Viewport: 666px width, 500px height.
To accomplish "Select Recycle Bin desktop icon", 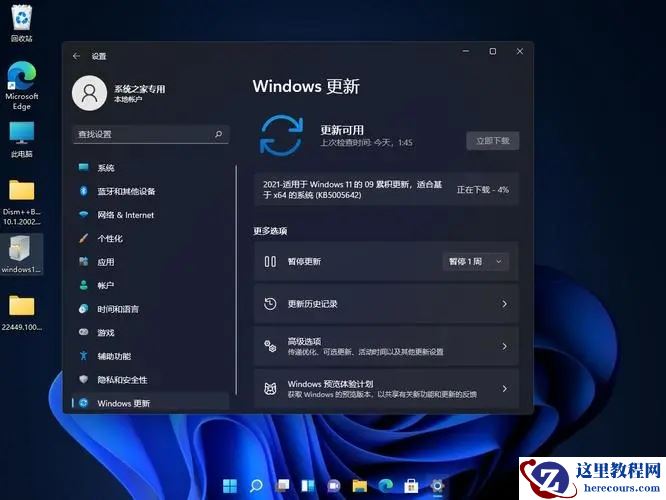I will pos(22,23).
